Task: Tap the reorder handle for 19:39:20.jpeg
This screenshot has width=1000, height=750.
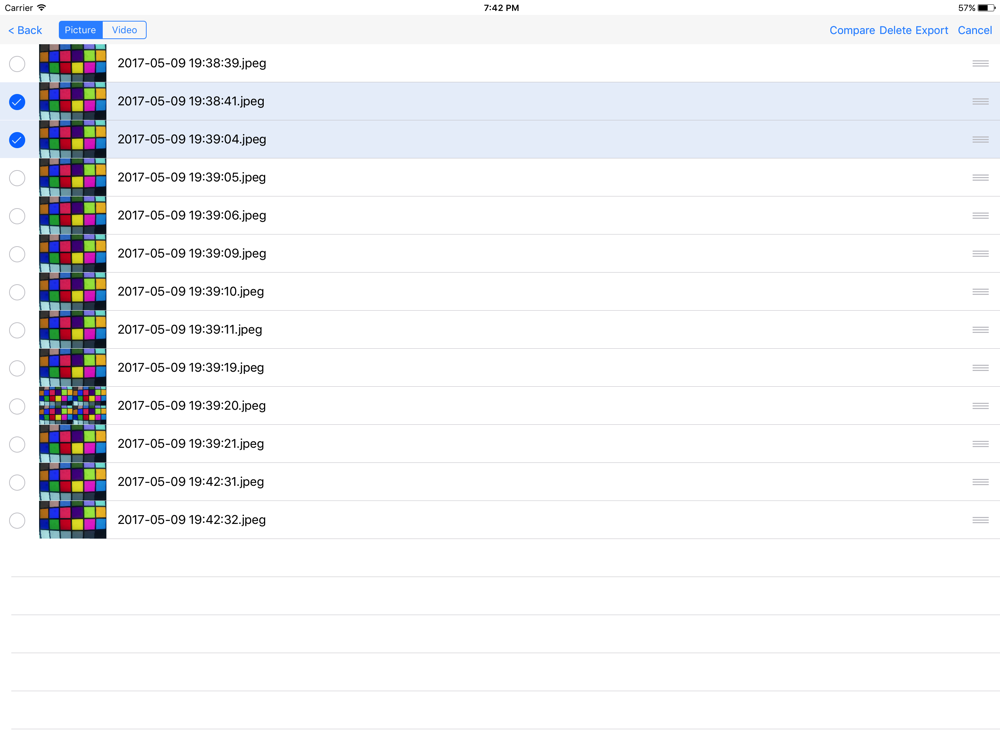Action: (980, 406)
